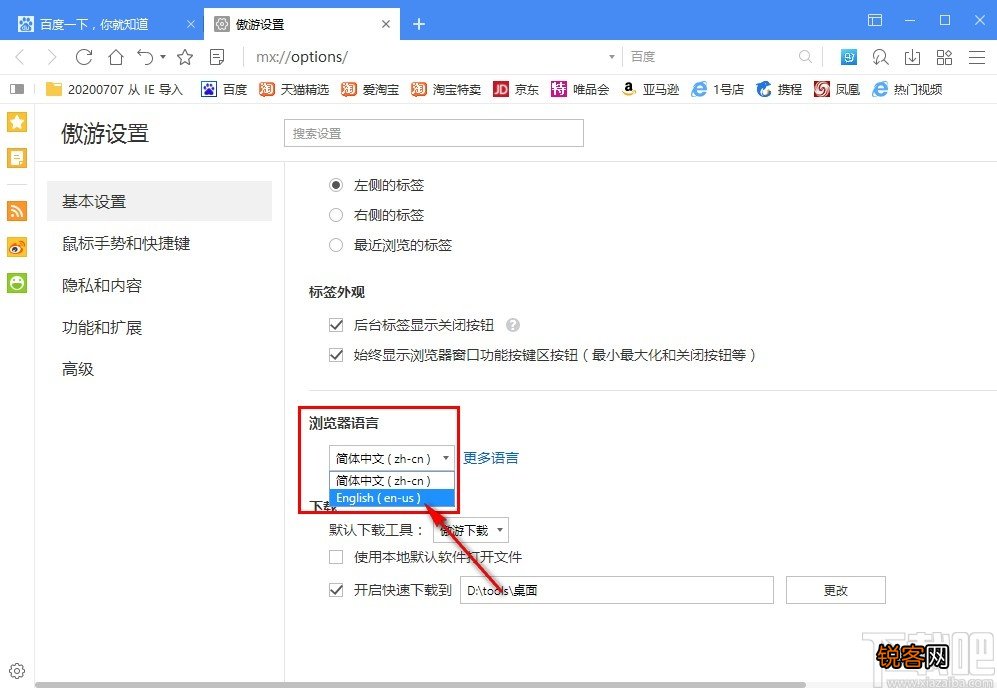Screen dimensions: 997x688
Task: Select the 右侧的标签 radio button
Action: click(336, 215)
